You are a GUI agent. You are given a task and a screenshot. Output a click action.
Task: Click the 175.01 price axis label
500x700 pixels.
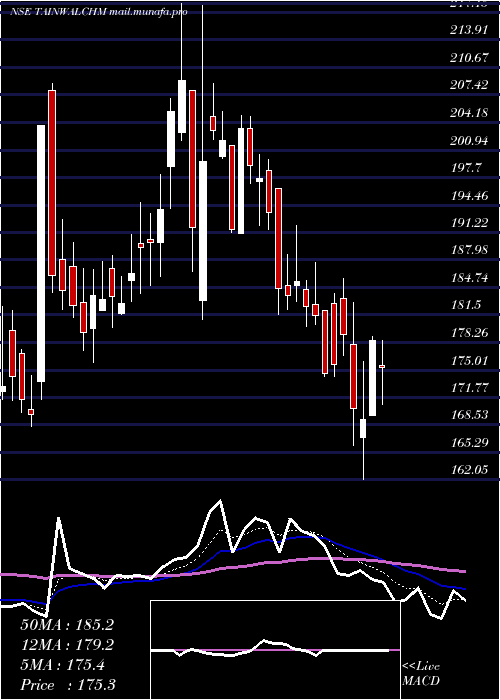tap(469, 360)
